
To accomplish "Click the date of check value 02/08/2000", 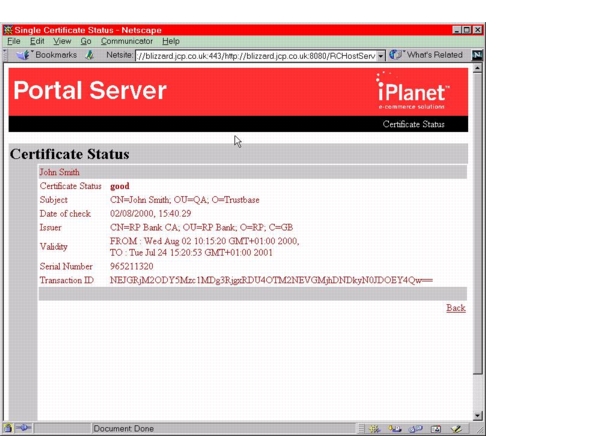I will click(x=151, y=214).
